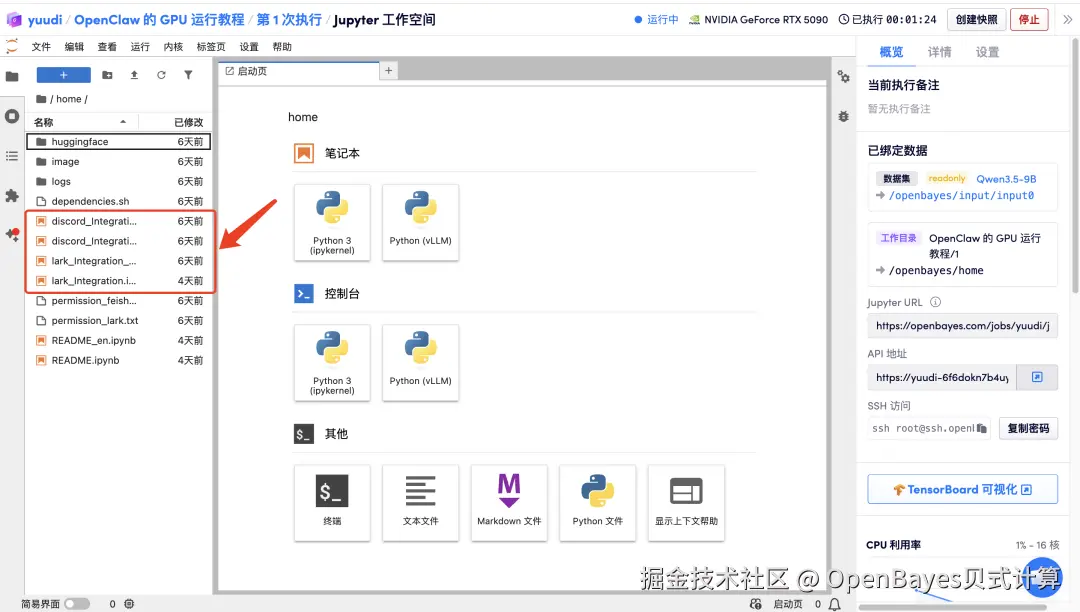Create a new Python 文件
The height and width of the screenshot is (612, 1080).
point(597,503)
